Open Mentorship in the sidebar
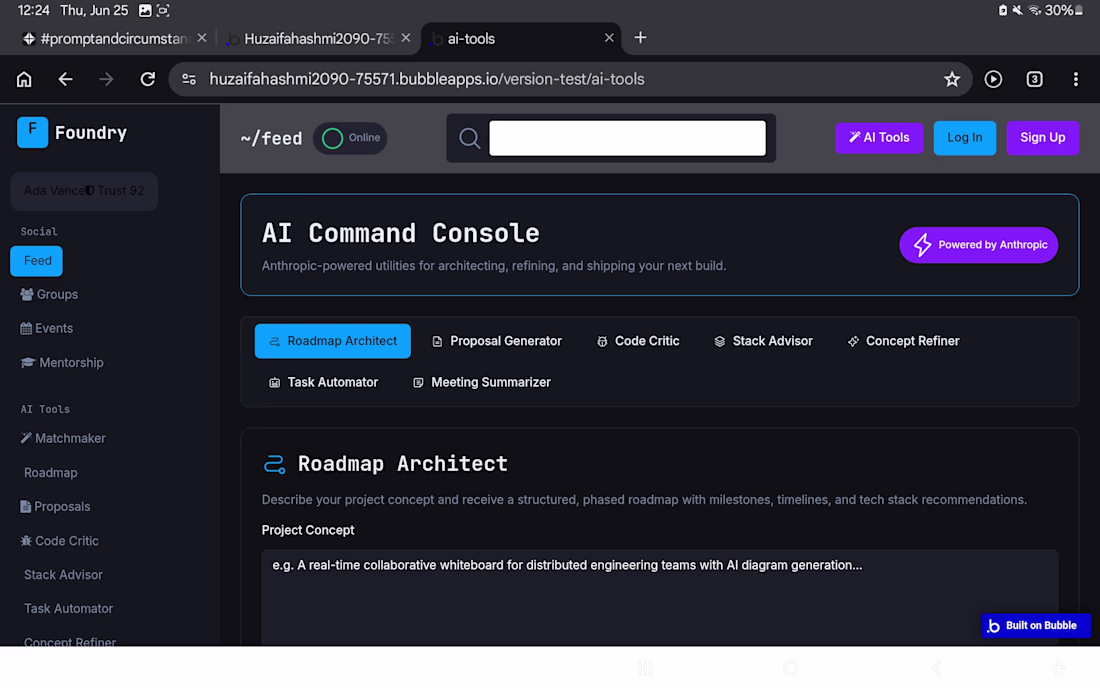The width and height of the screenshot is (1100, 688). [x=62, y=363]
